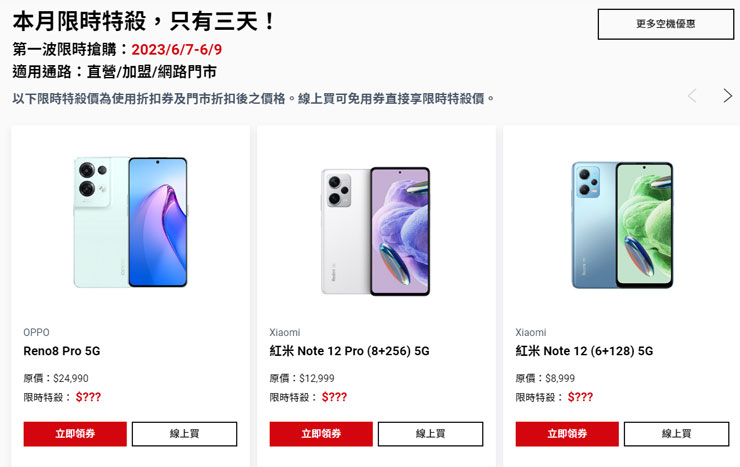This screenshot has height=467, width=740.
Task: Click 線上買 for OPPO Reno8 Pro 5G
Action: pyautogui.click(x=185, y=434)
